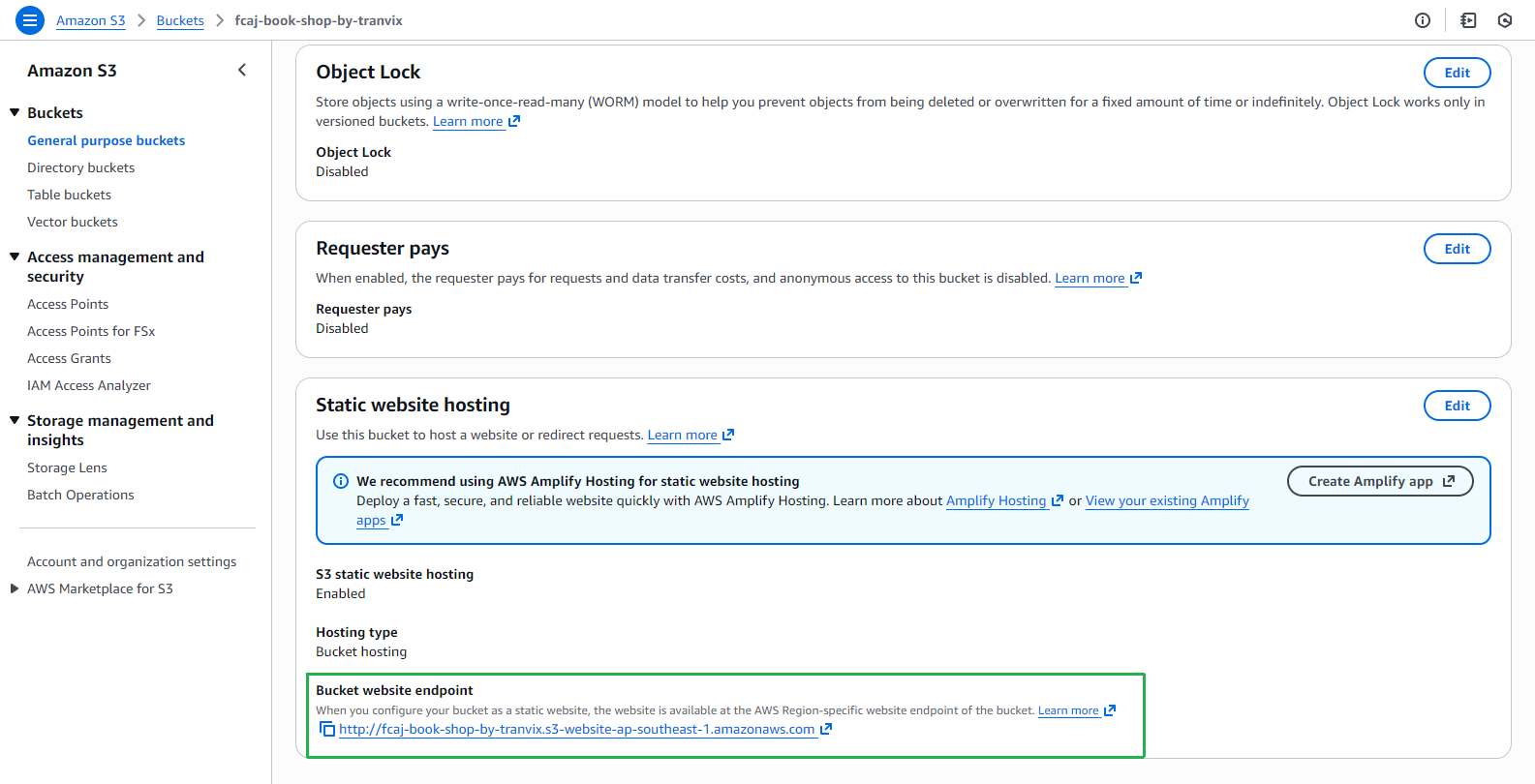1535x784 pixels.
Task: Open Access Grants in sidebar
Action: pos(70,358)
